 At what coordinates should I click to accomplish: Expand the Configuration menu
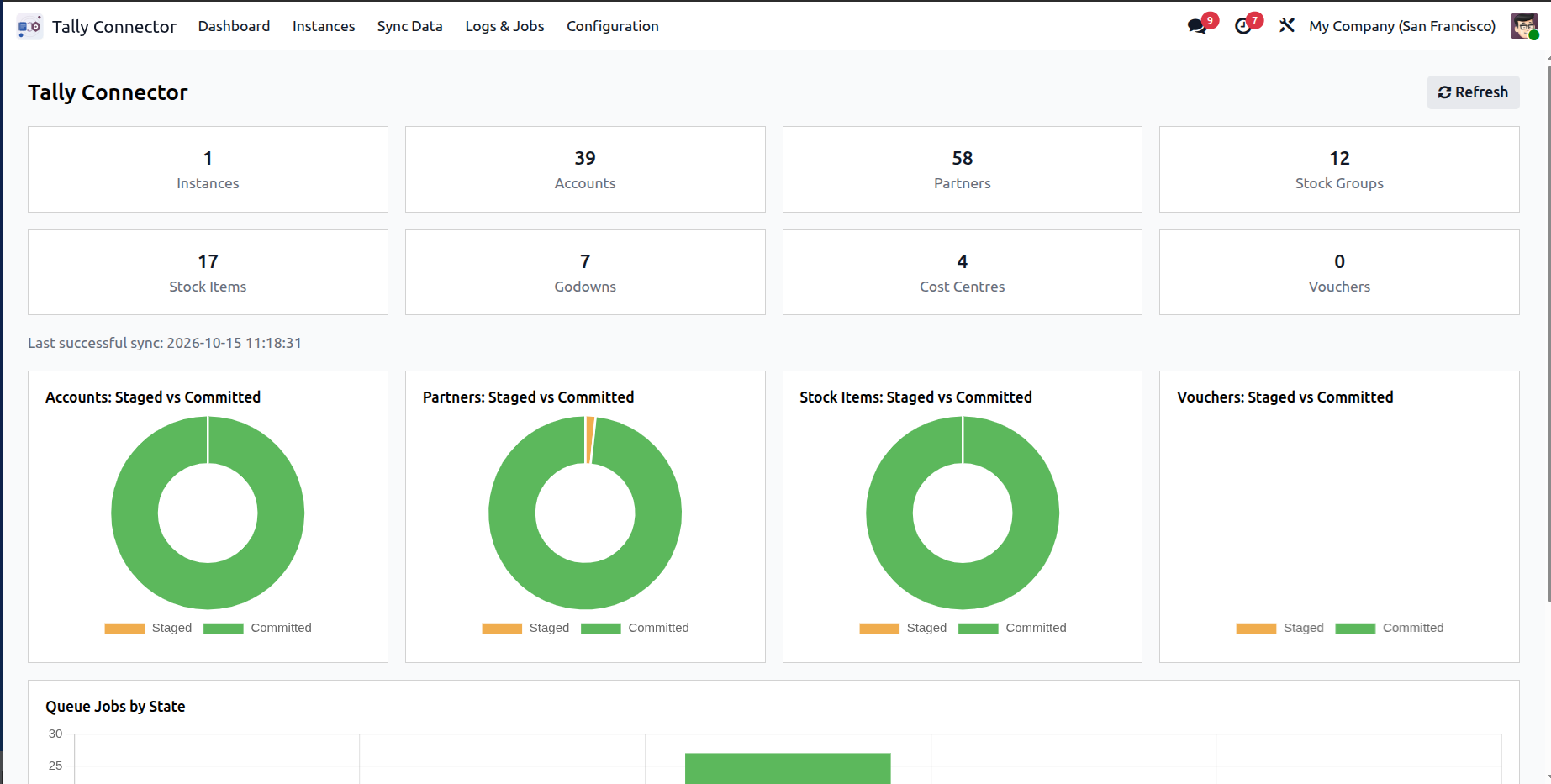coord(613,26)
